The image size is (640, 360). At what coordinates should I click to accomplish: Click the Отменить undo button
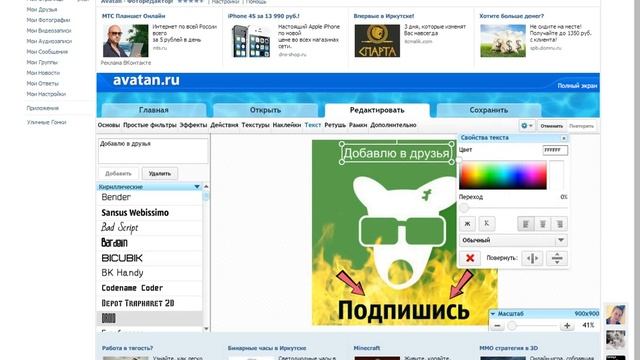551,126
